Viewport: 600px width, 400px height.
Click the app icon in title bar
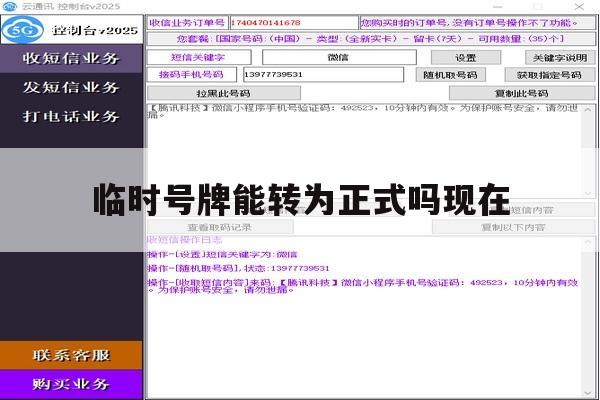tap(10, 6)
